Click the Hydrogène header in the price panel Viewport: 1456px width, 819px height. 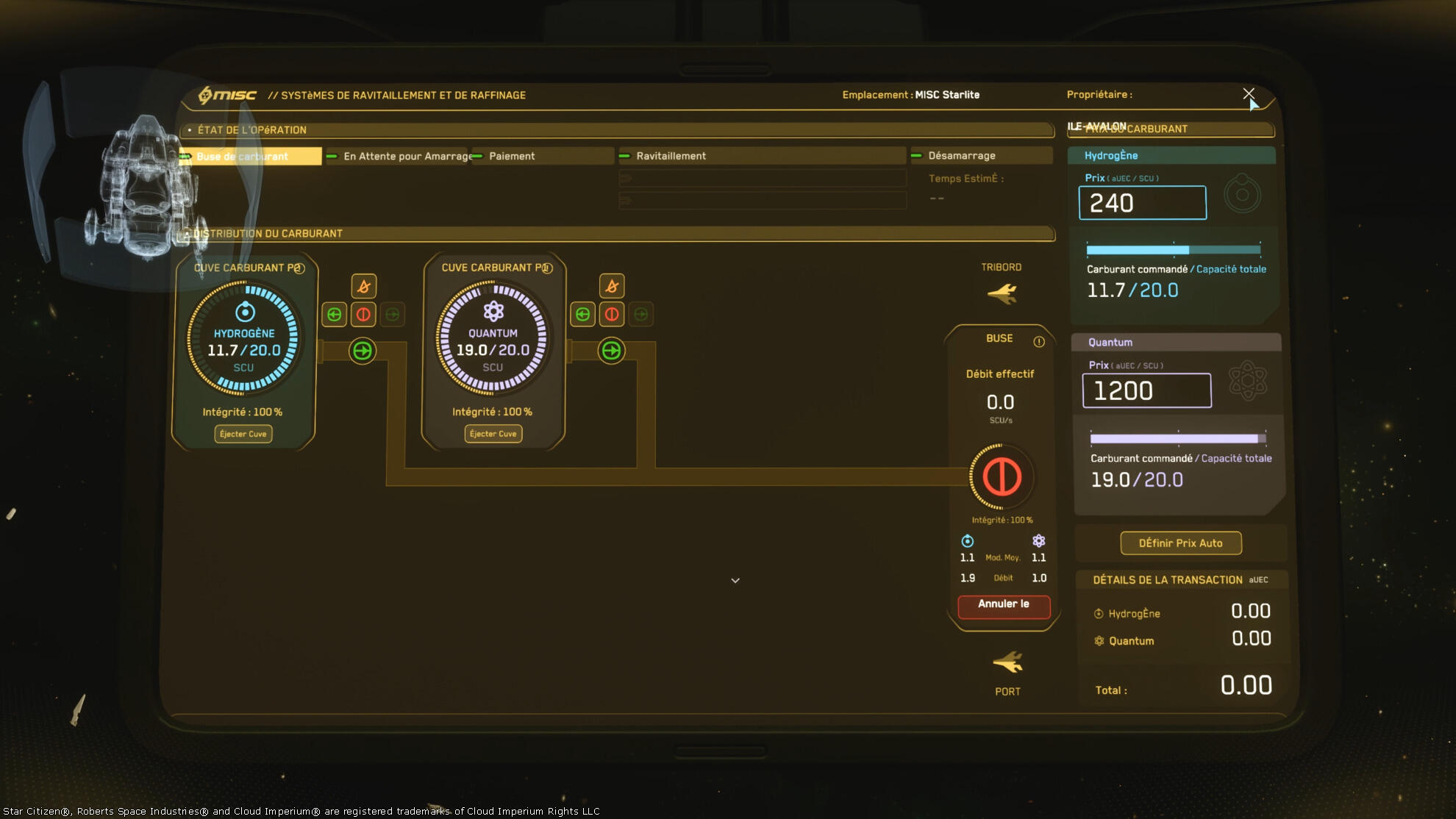pos(1172,156)
